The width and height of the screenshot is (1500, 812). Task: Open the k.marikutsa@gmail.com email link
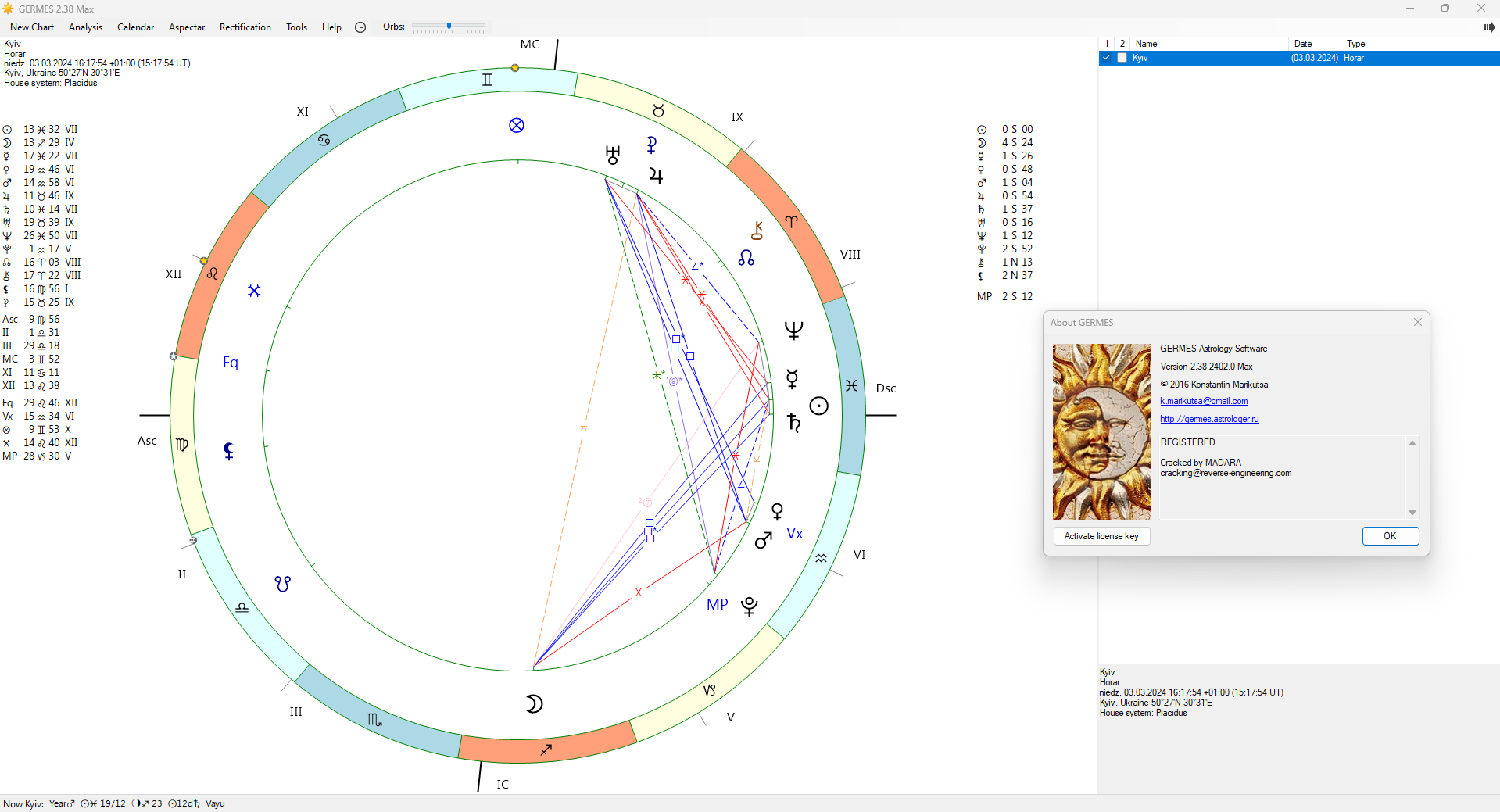1204,401
